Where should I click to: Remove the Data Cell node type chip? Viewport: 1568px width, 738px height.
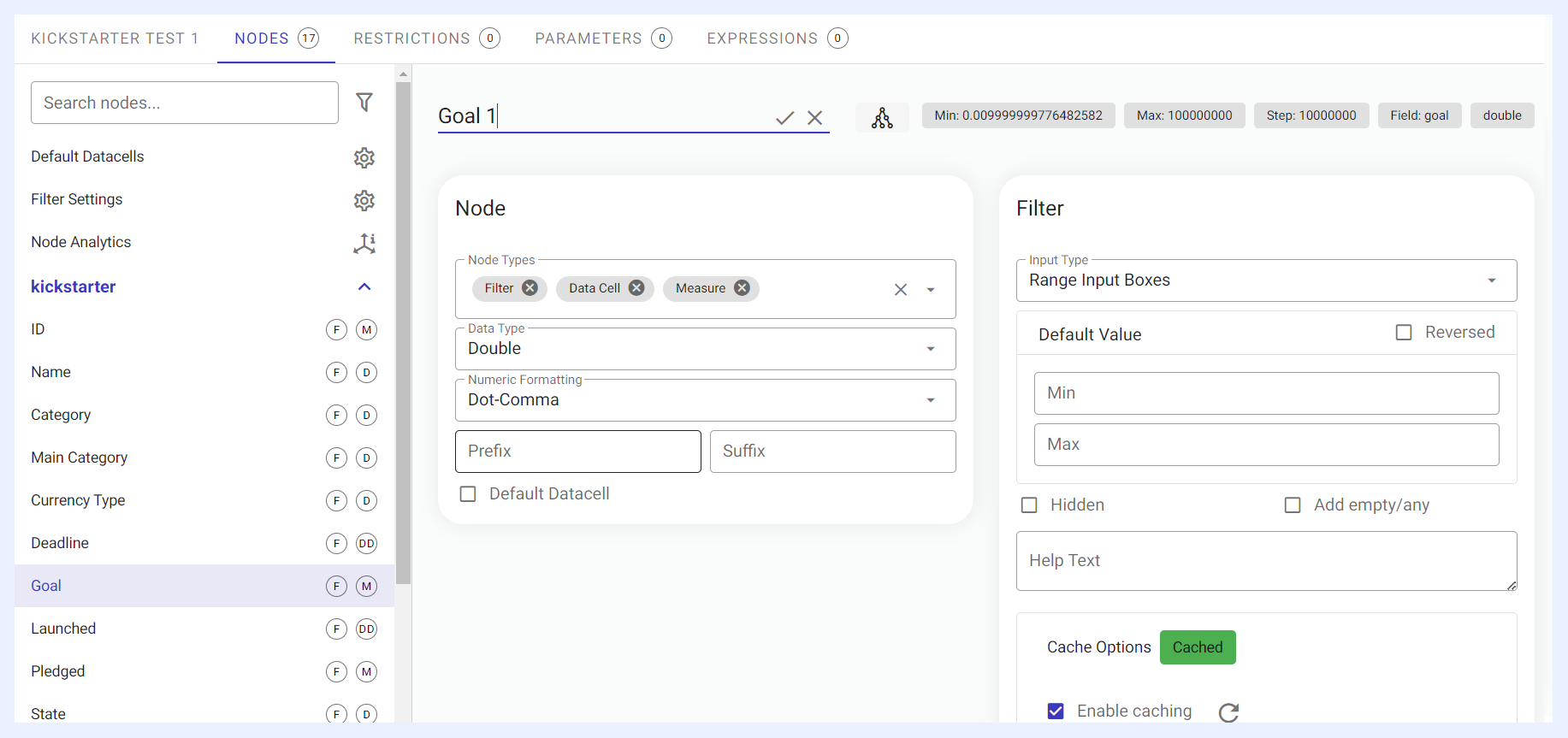click(x=636, y=288)
